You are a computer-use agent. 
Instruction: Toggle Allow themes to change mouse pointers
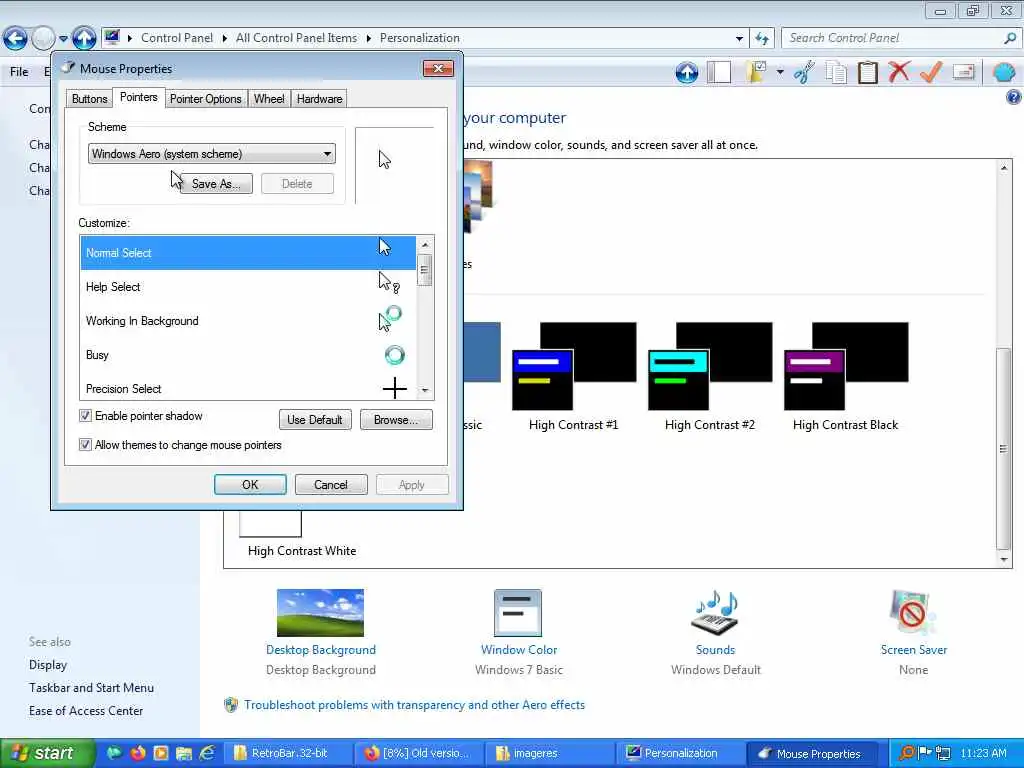(x=85, y=445)
